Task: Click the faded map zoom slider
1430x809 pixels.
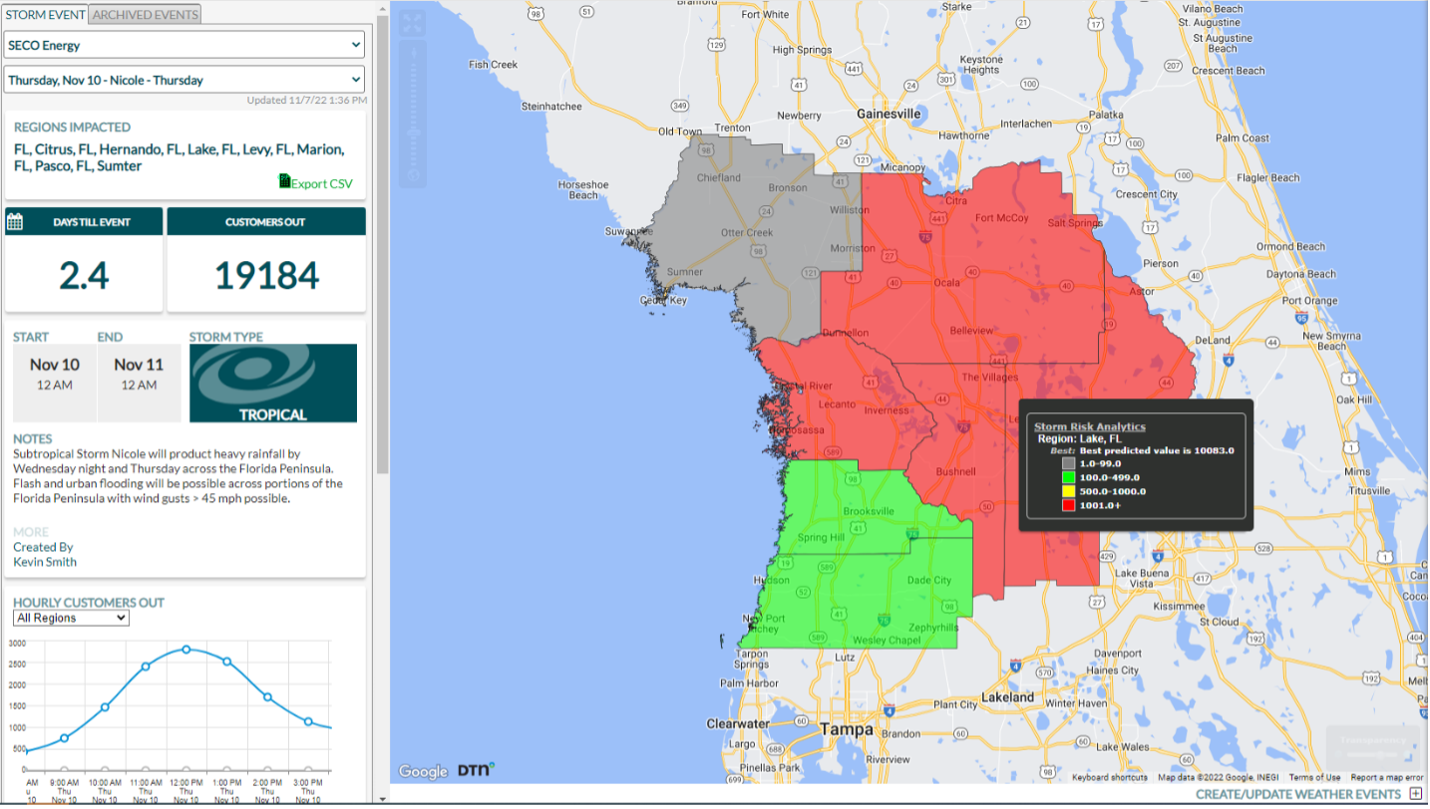Action: pos(413,115)
